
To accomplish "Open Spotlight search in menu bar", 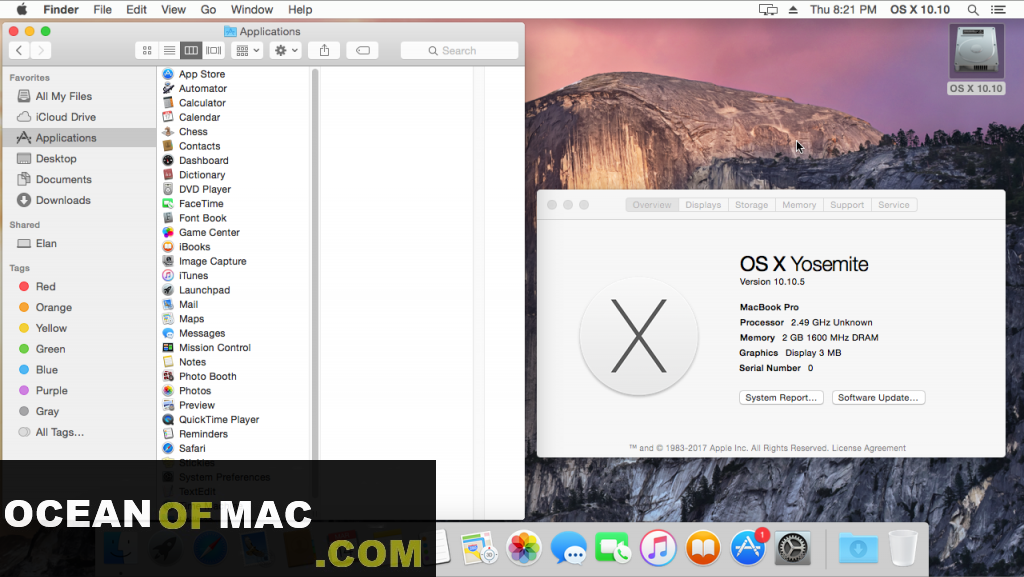I will 973,10.
